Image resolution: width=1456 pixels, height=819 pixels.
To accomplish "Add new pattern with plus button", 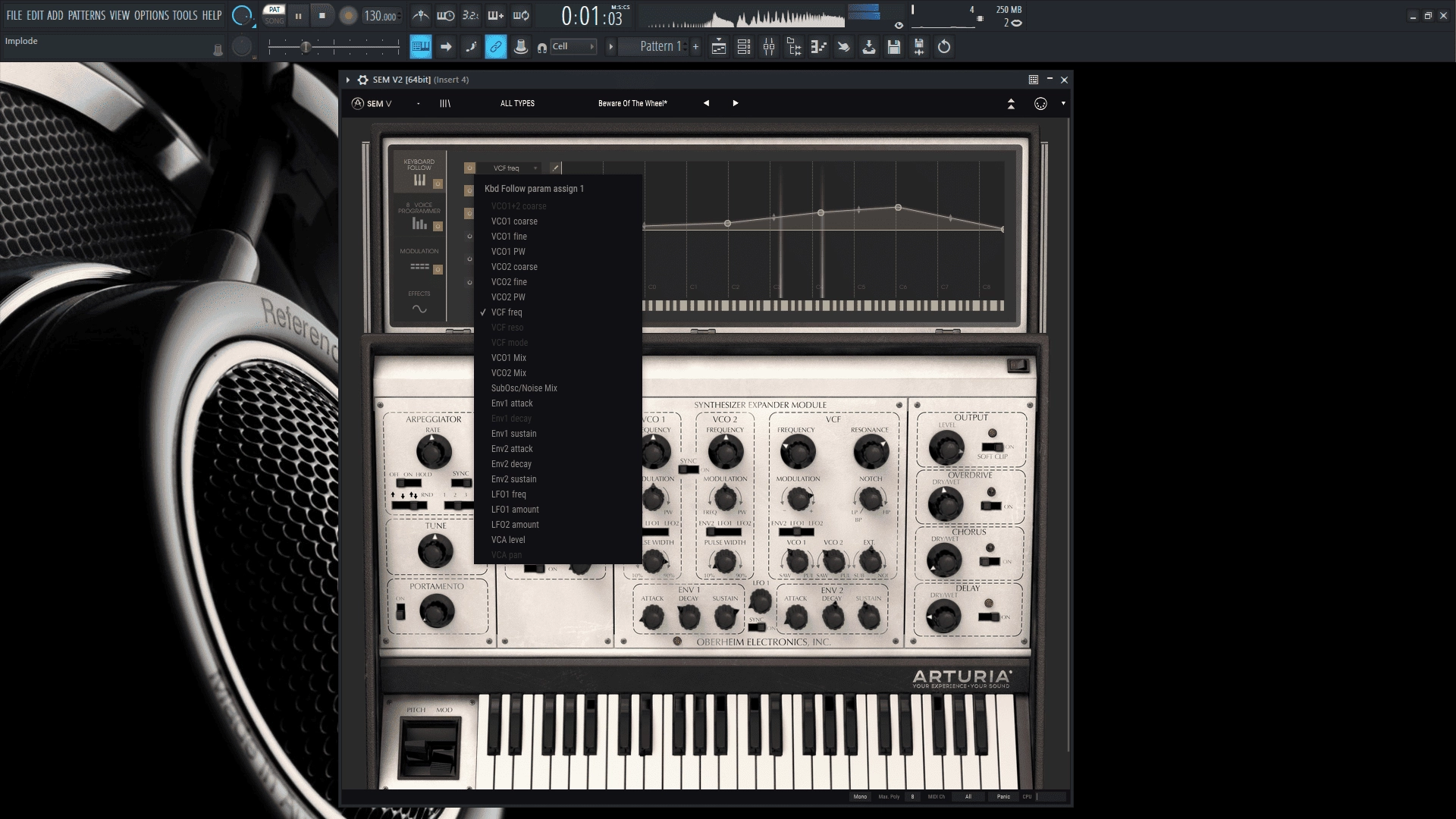I will [x=695, y=47].
